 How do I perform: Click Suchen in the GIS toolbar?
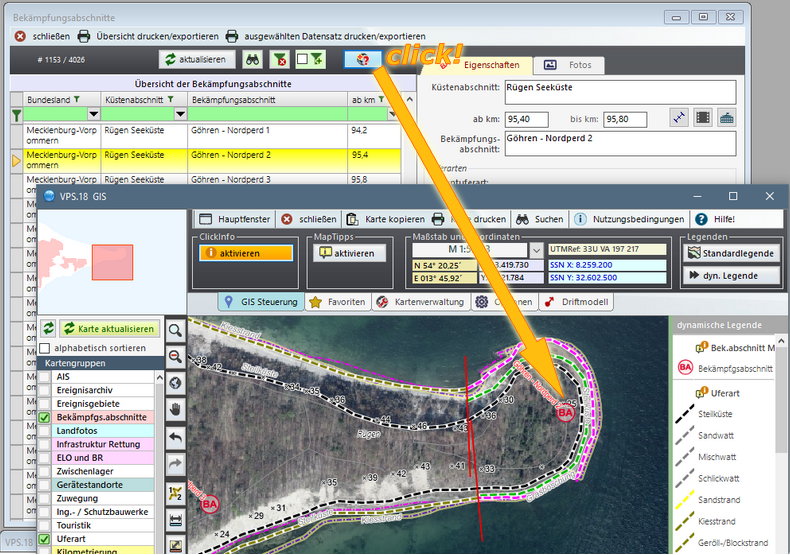pyautogui.click(x=540, y=219)
